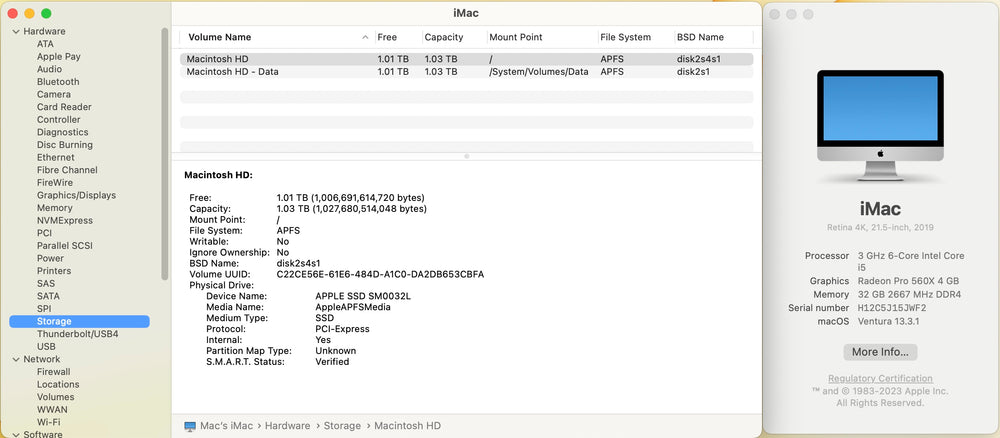Select Power in the sidebar
The image size is (1000, 438).
point(50,258)
